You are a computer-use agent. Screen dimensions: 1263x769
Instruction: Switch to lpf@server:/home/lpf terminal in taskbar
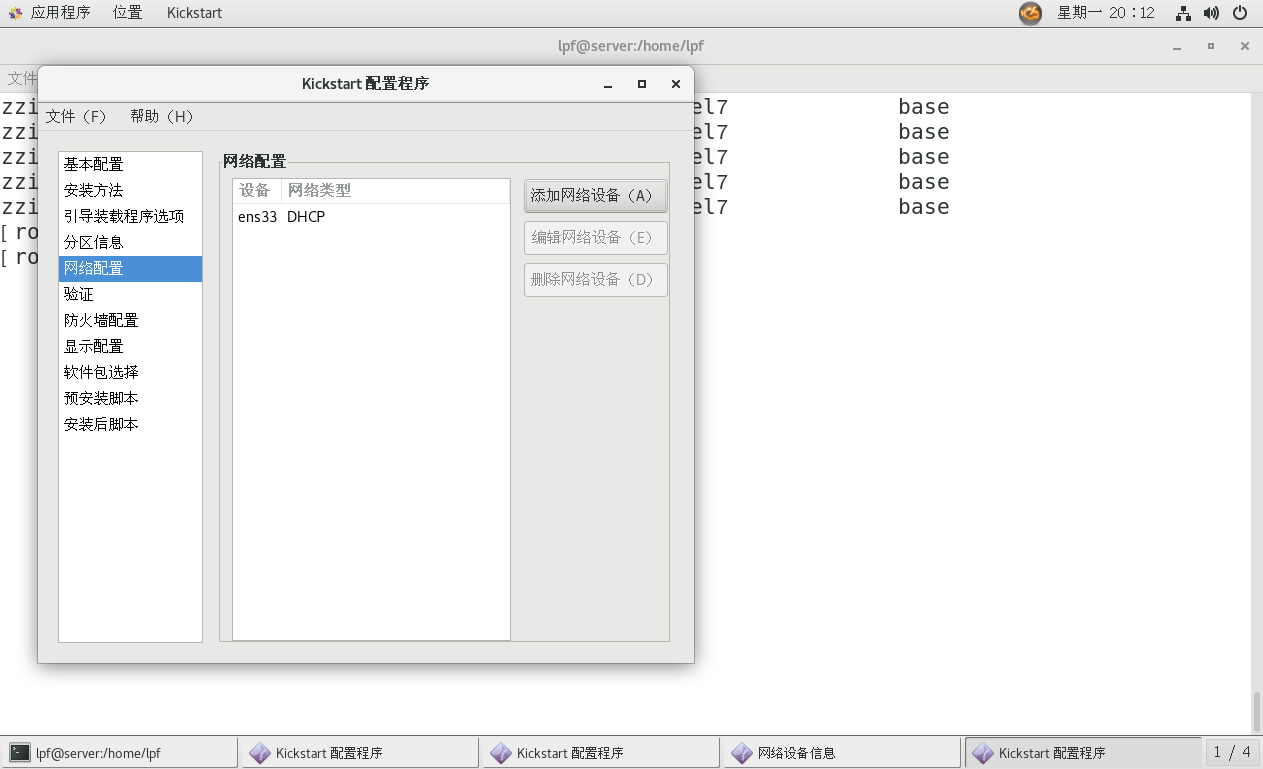(x=120, y=753)
